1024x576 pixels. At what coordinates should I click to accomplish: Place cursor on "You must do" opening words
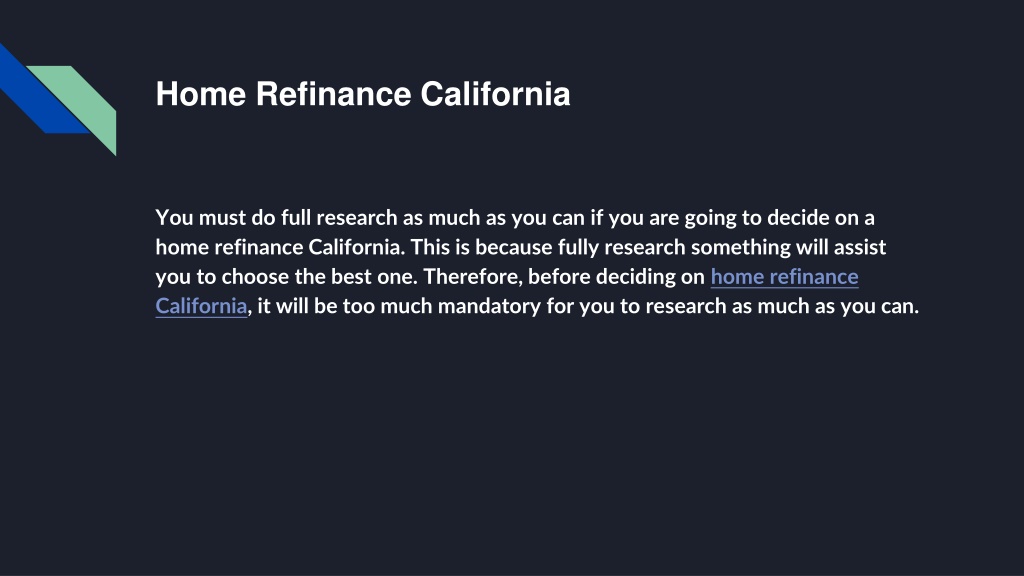pyautogui.click(x=216, y=217)
